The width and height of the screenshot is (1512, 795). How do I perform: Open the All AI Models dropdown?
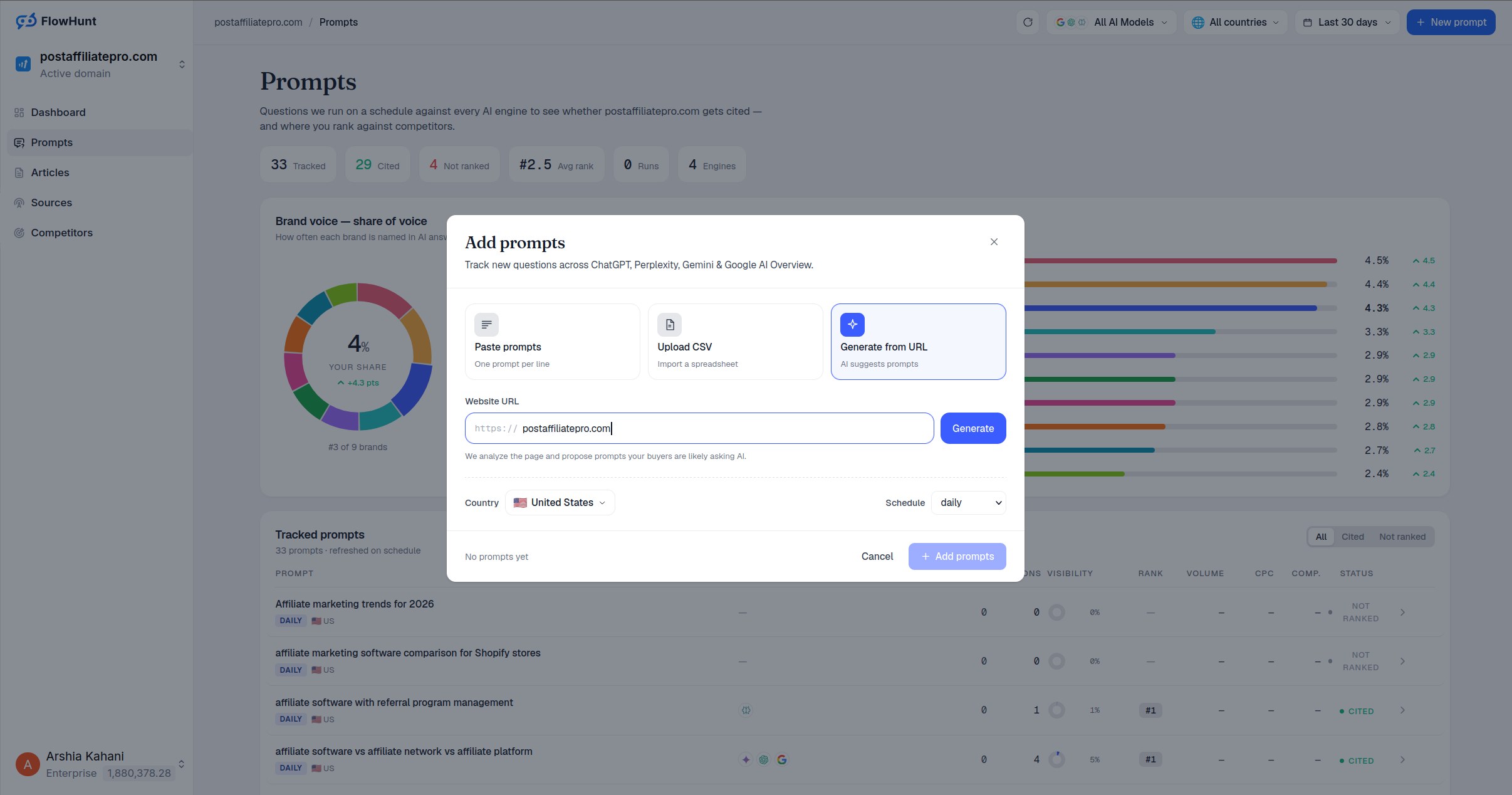[1111, 22]
